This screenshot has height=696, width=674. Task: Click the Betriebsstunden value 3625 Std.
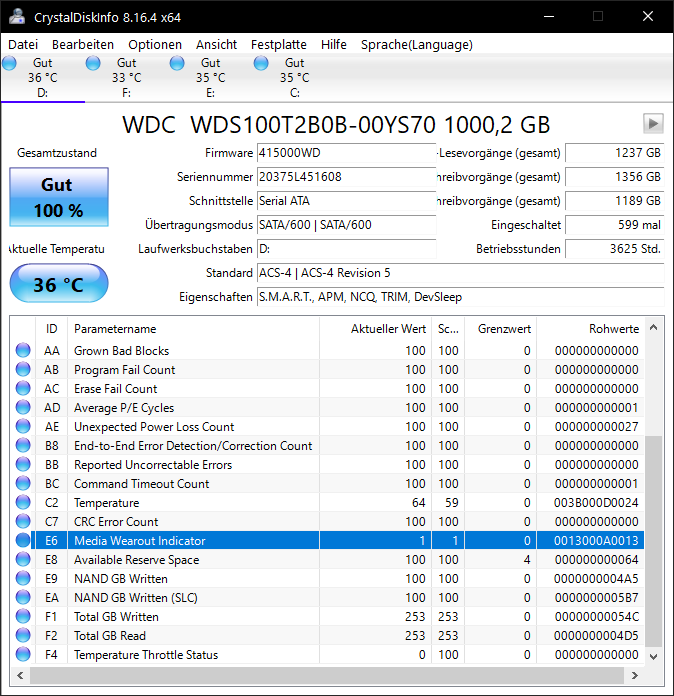point(615,249)
